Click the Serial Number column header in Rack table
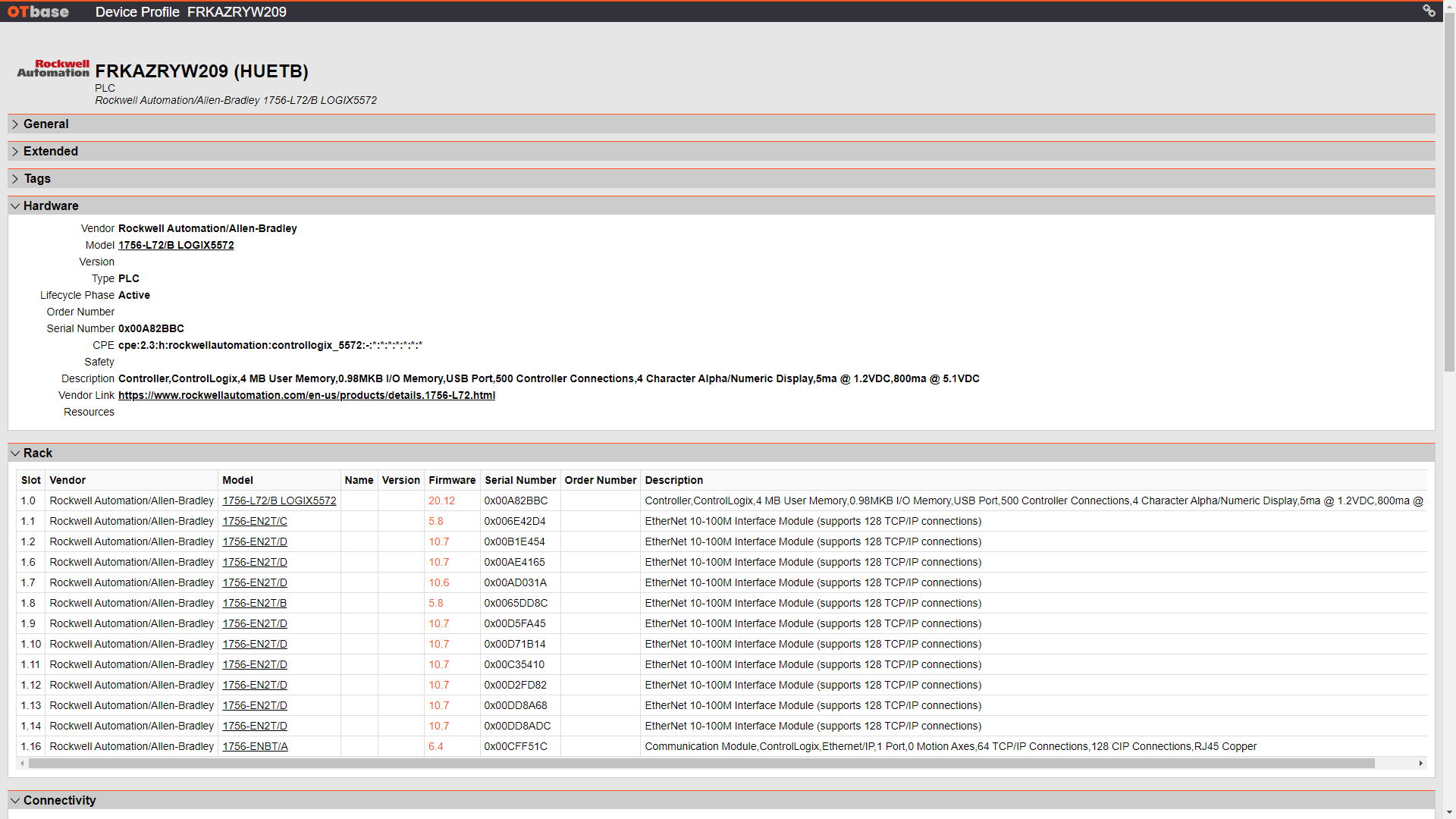1456x819 pixels. (520, 480)
